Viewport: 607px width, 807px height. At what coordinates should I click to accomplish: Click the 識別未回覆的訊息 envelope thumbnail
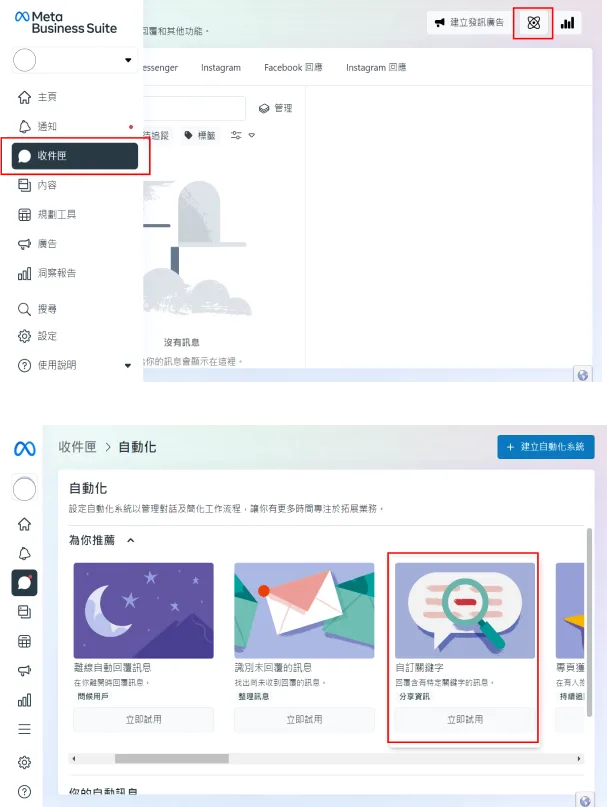click(x=304, y=610)
